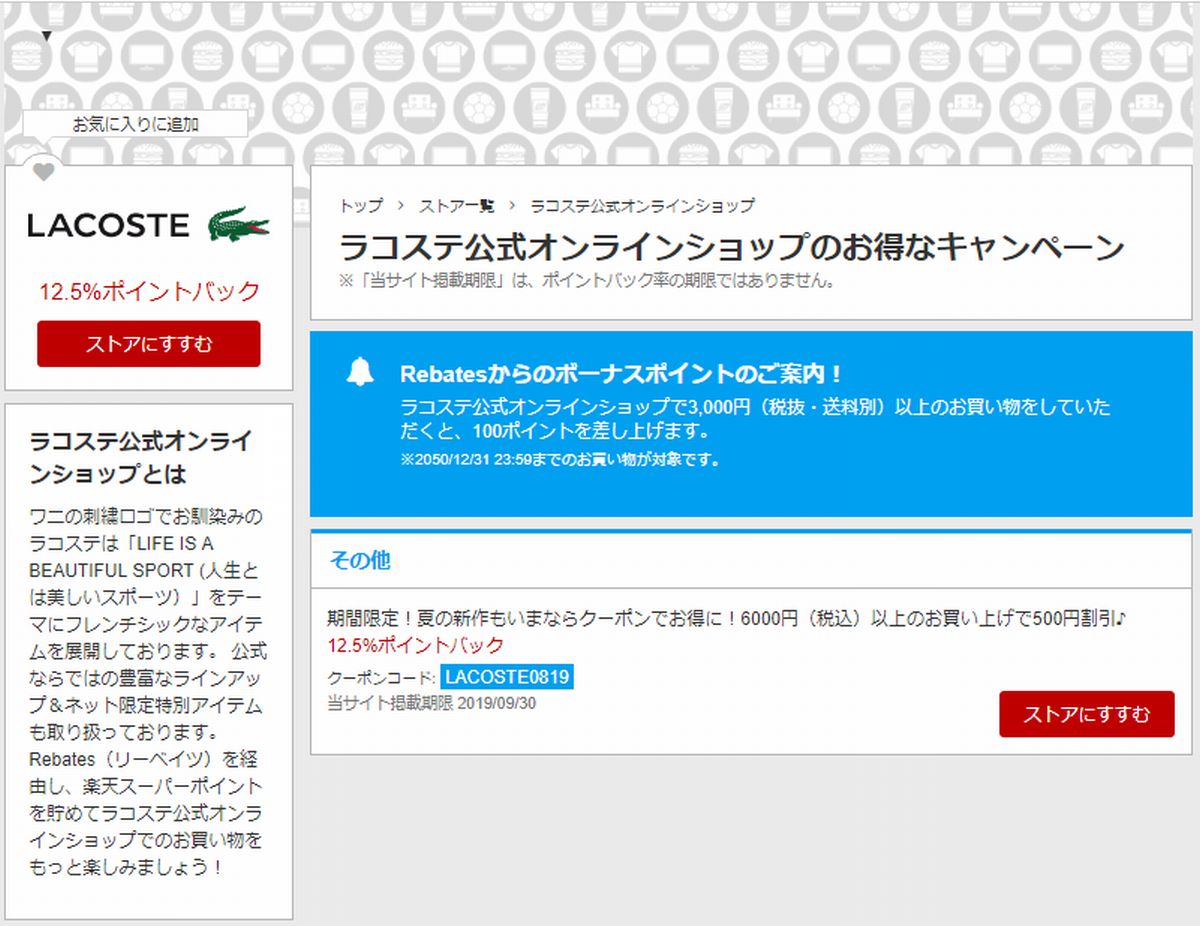
Task: Click Rebatesからのボーナスポイントのご案内 heading
Action: (x=622, y=374)
